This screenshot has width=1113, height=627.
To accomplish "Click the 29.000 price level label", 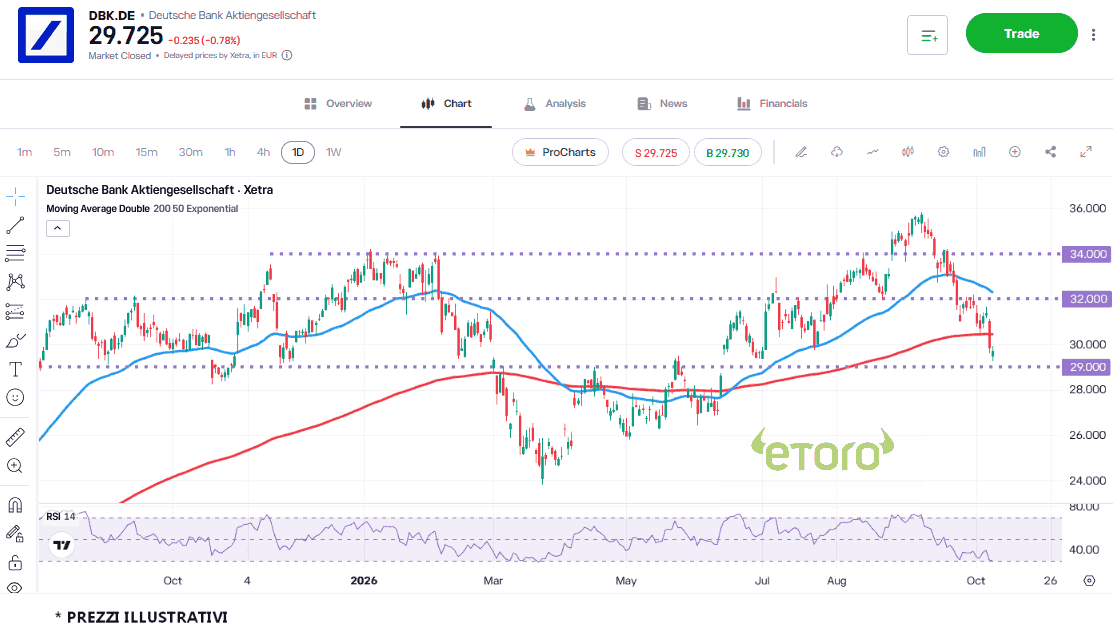I will (1086, 366).
